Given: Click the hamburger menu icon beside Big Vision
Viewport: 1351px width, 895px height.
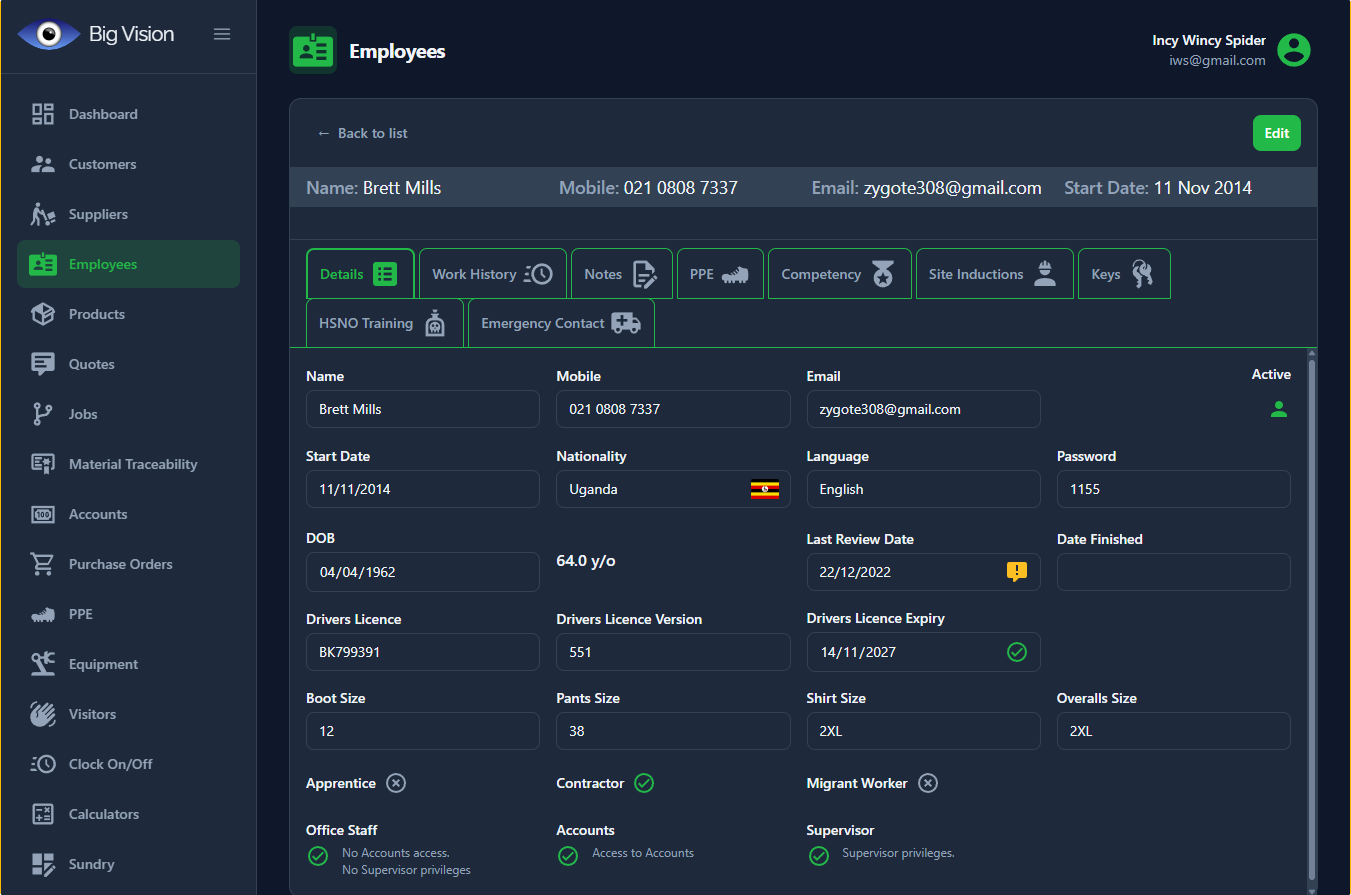Looking at the screenshot, I should click(222, 34).
